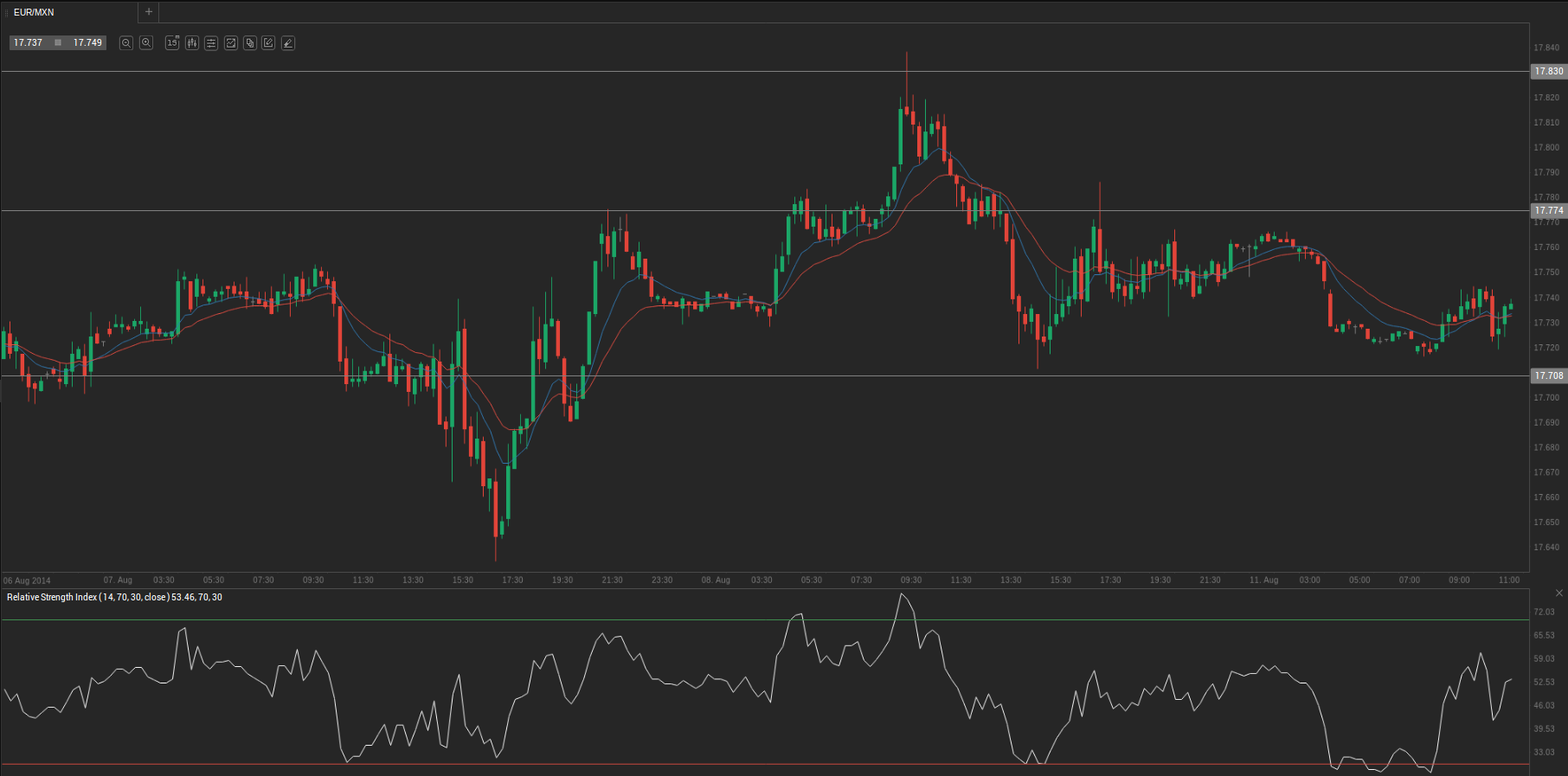Click the 72.03 RSI axis value

(x=1544, y=612)
